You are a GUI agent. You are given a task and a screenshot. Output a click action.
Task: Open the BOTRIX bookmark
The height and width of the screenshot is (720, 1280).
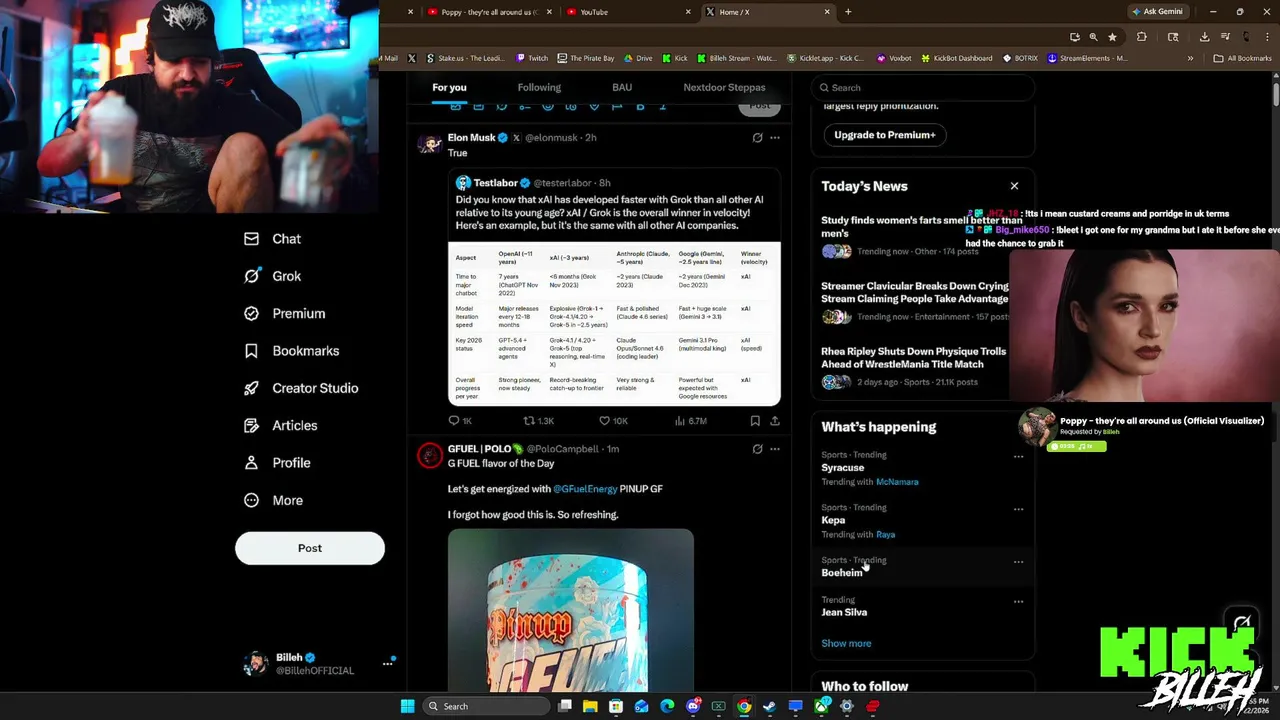[1020, 58]
